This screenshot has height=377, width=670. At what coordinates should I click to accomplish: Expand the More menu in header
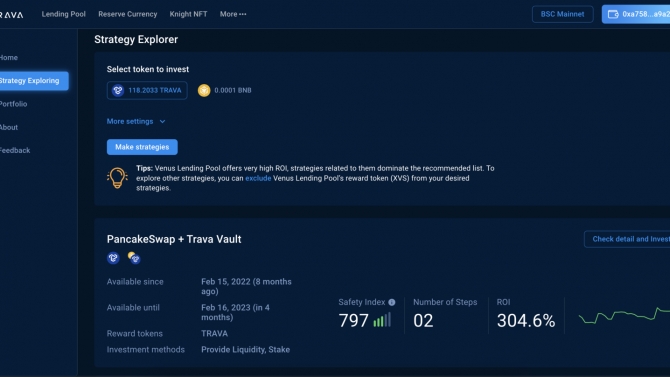pos(233,14)
